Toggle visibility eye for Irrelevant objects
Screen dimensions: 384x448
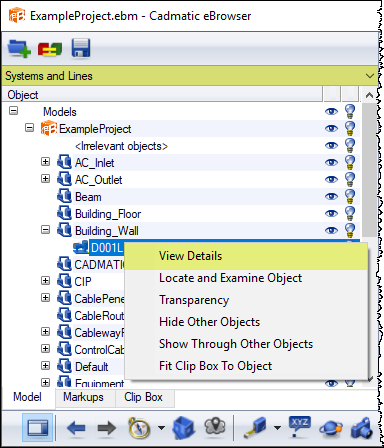[x=331, y=146]
